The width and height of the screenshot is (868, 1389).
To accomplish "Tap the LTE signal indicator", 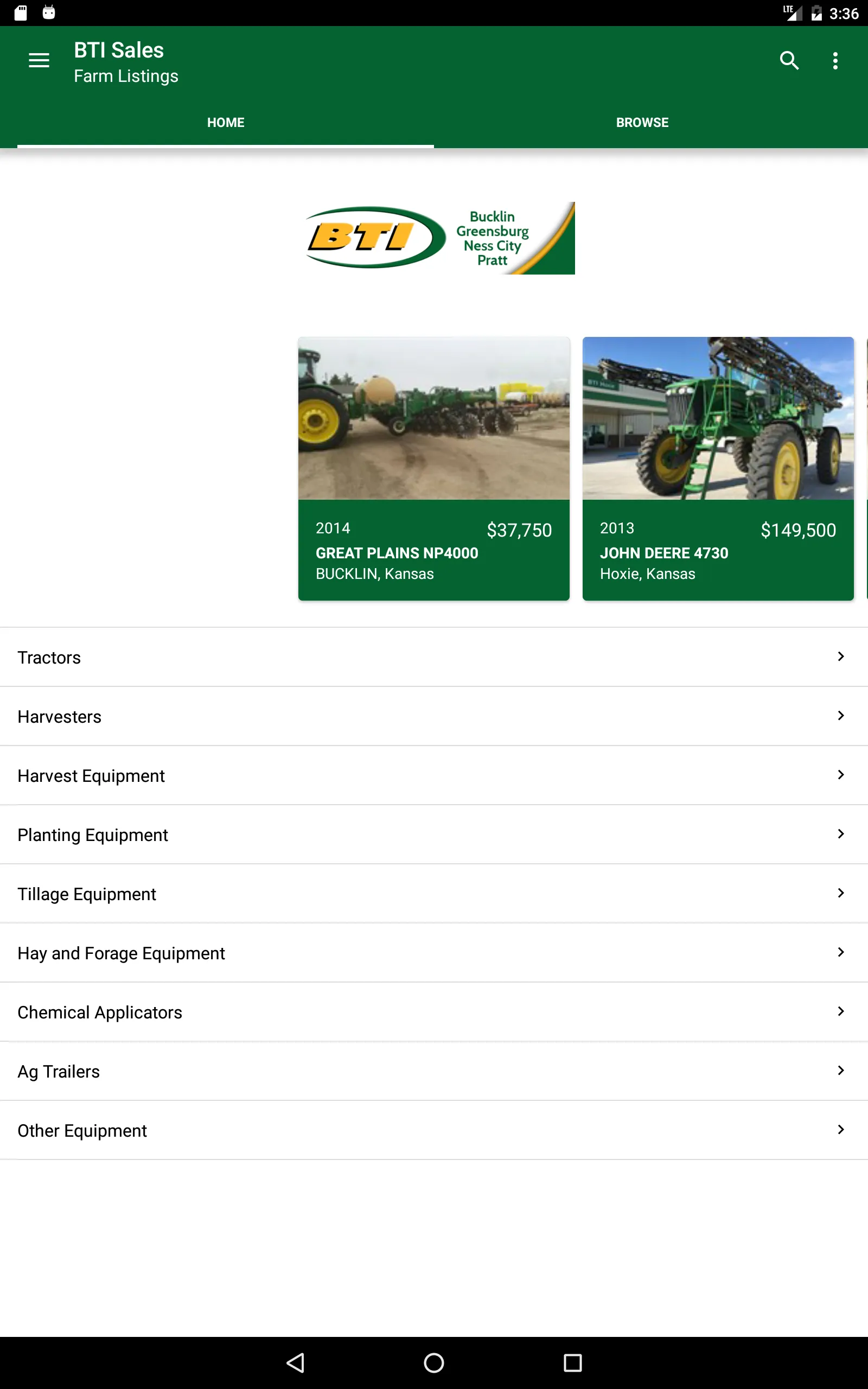I will (792, 12).
